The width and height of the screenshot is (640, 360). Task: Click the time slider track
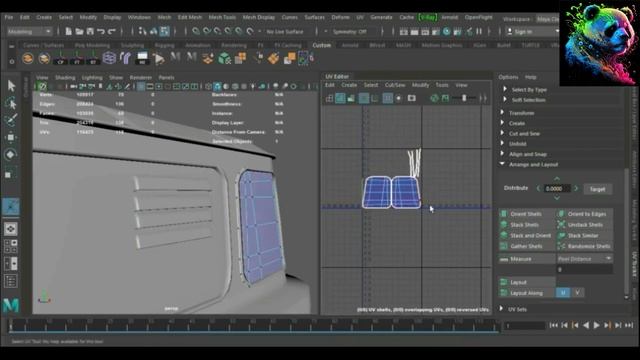click(x=254, y=326)
